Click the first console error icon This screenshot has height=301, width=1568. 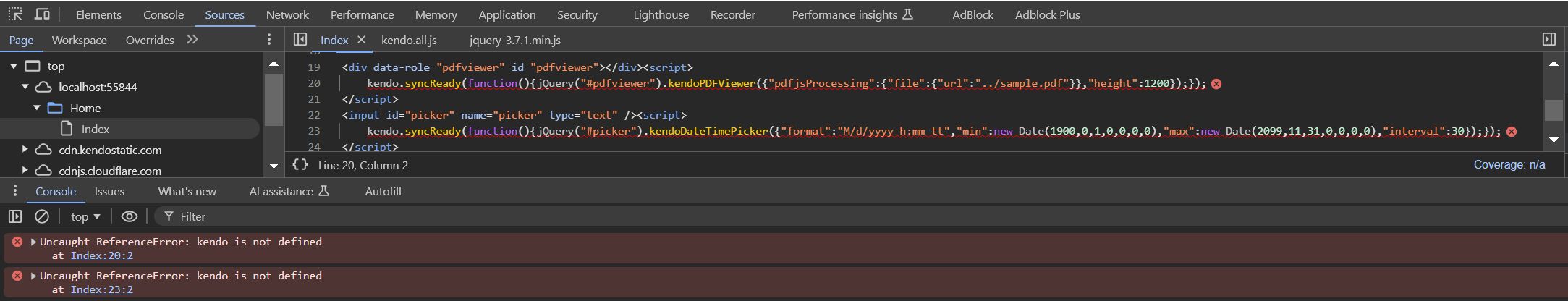click(17, 242)
